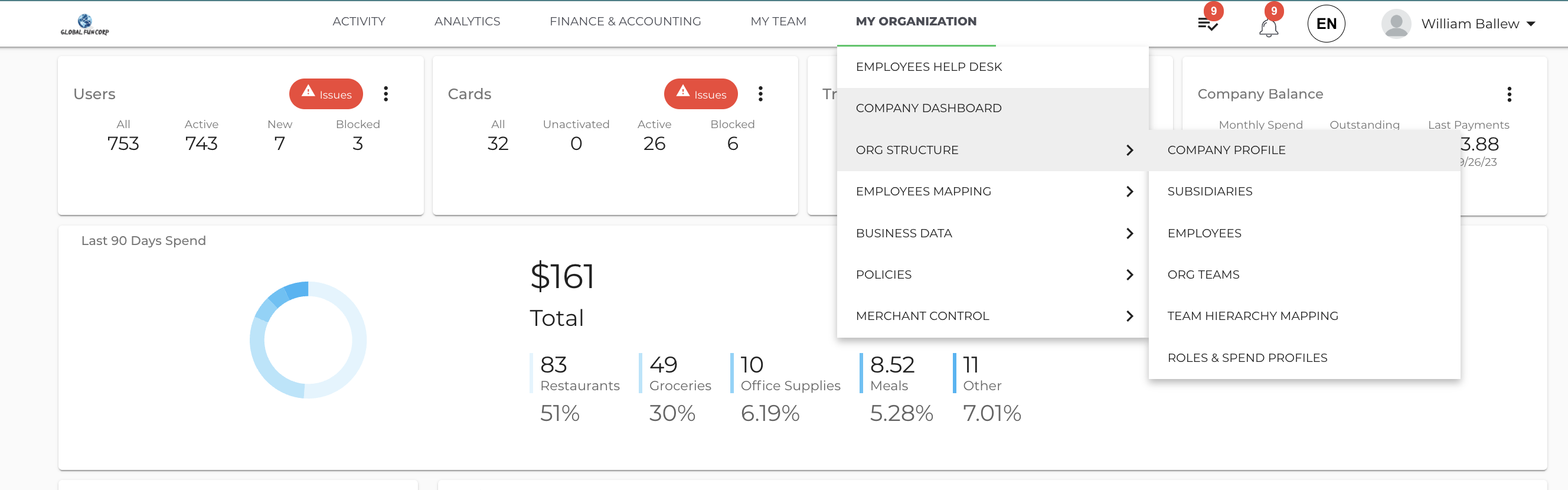
Task: Open the My Team menu
Action: coord(779,21)
